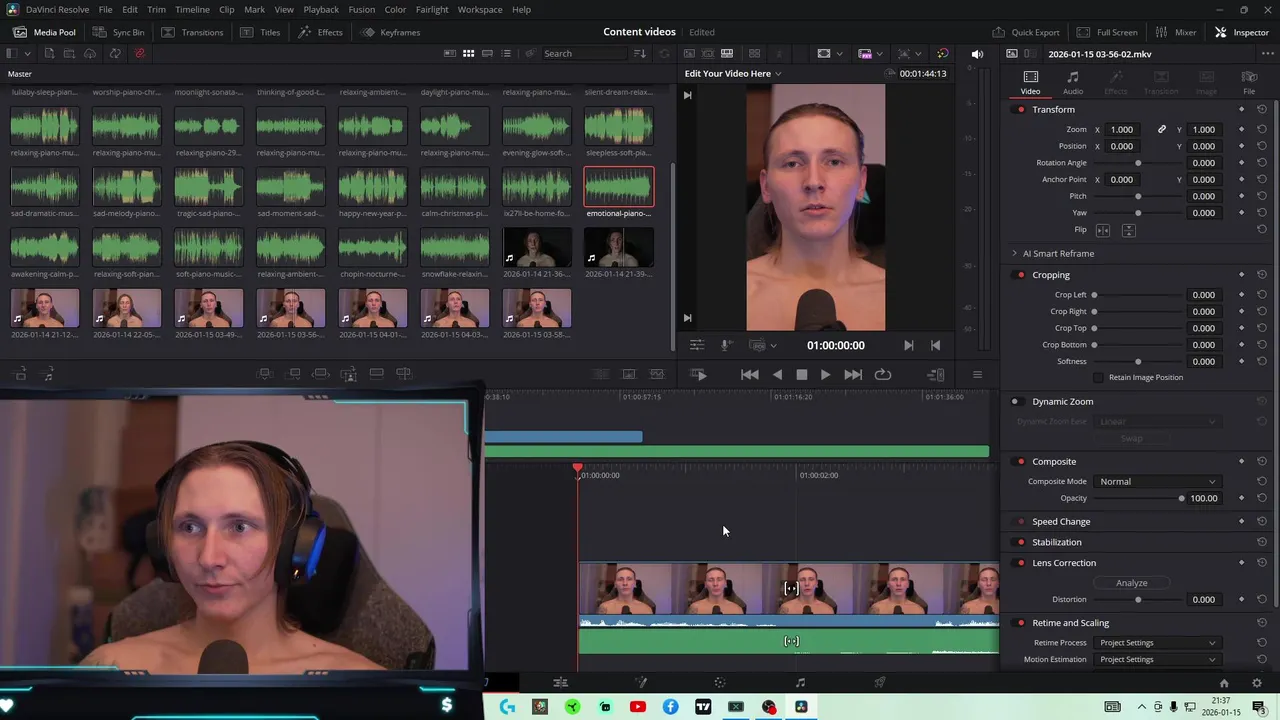Viewport: 1280px width, 720px height.
Task: Toggle Cropping section enable dot
Action: coord(1020,275)
